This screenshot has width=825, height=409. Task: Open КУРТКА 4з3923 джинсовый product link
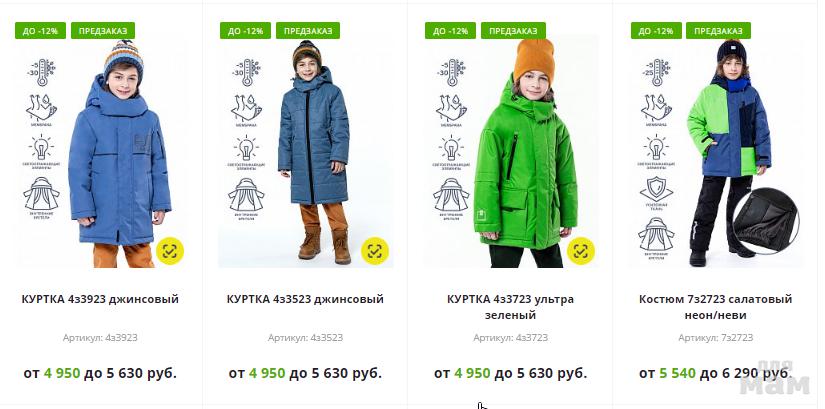coord(100,299)
